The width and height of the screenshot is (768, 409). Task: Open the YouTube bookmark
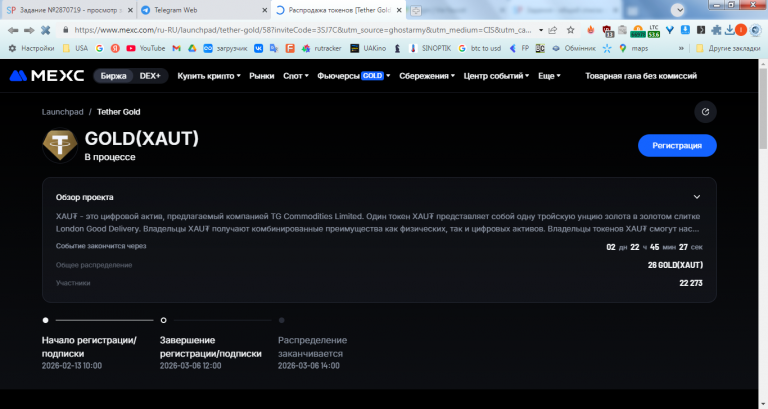coord(145,48)
